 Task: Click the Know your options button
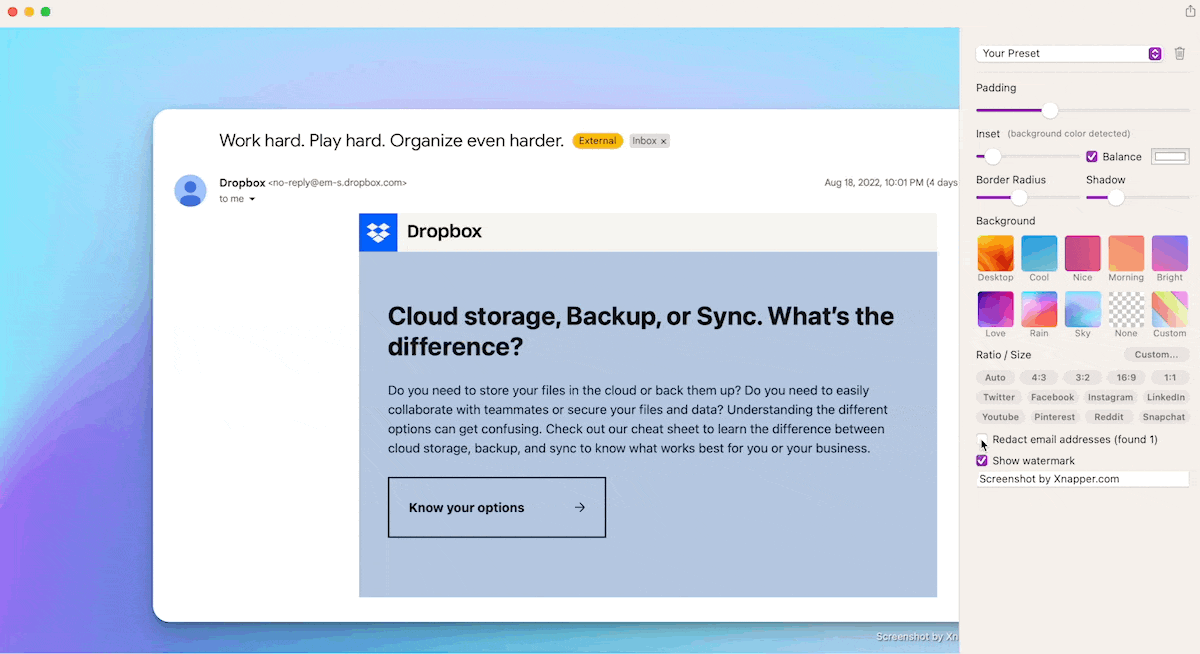pyautogui.click(x=497, y=507)
